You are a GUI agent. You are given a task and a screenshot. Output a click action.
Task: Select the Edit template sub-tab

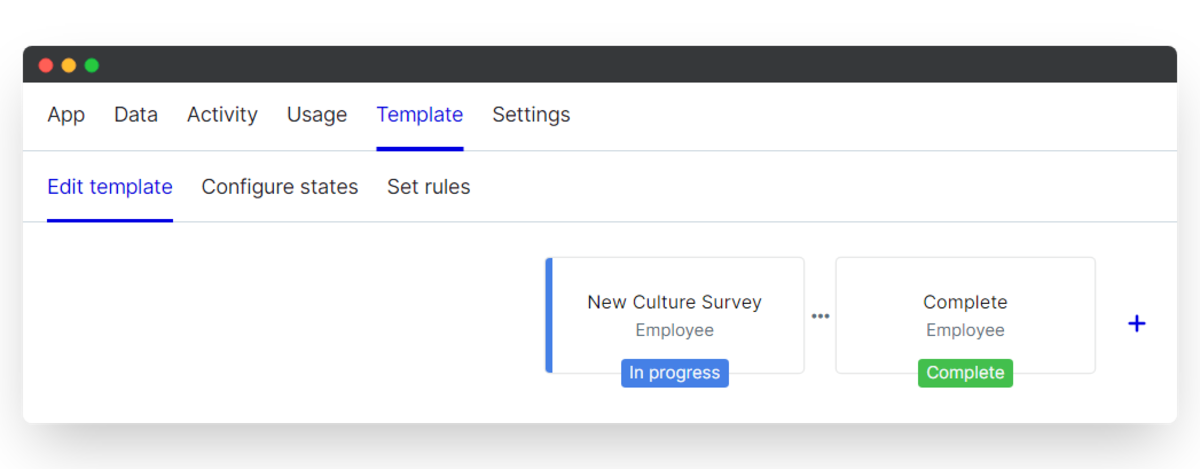point(110,187)
